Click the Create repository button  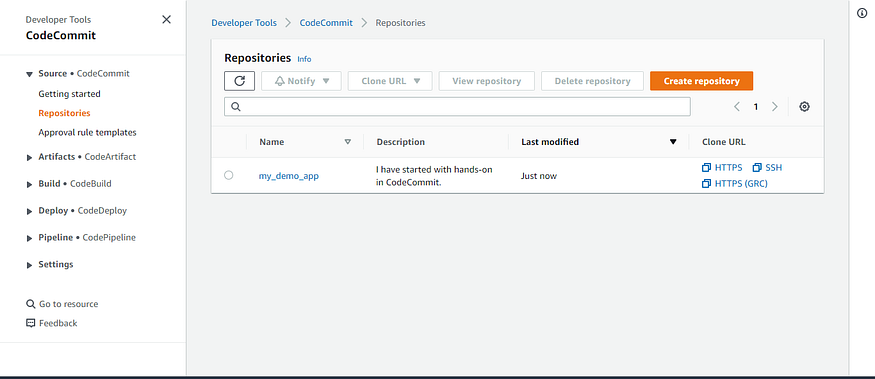[701, 81]
